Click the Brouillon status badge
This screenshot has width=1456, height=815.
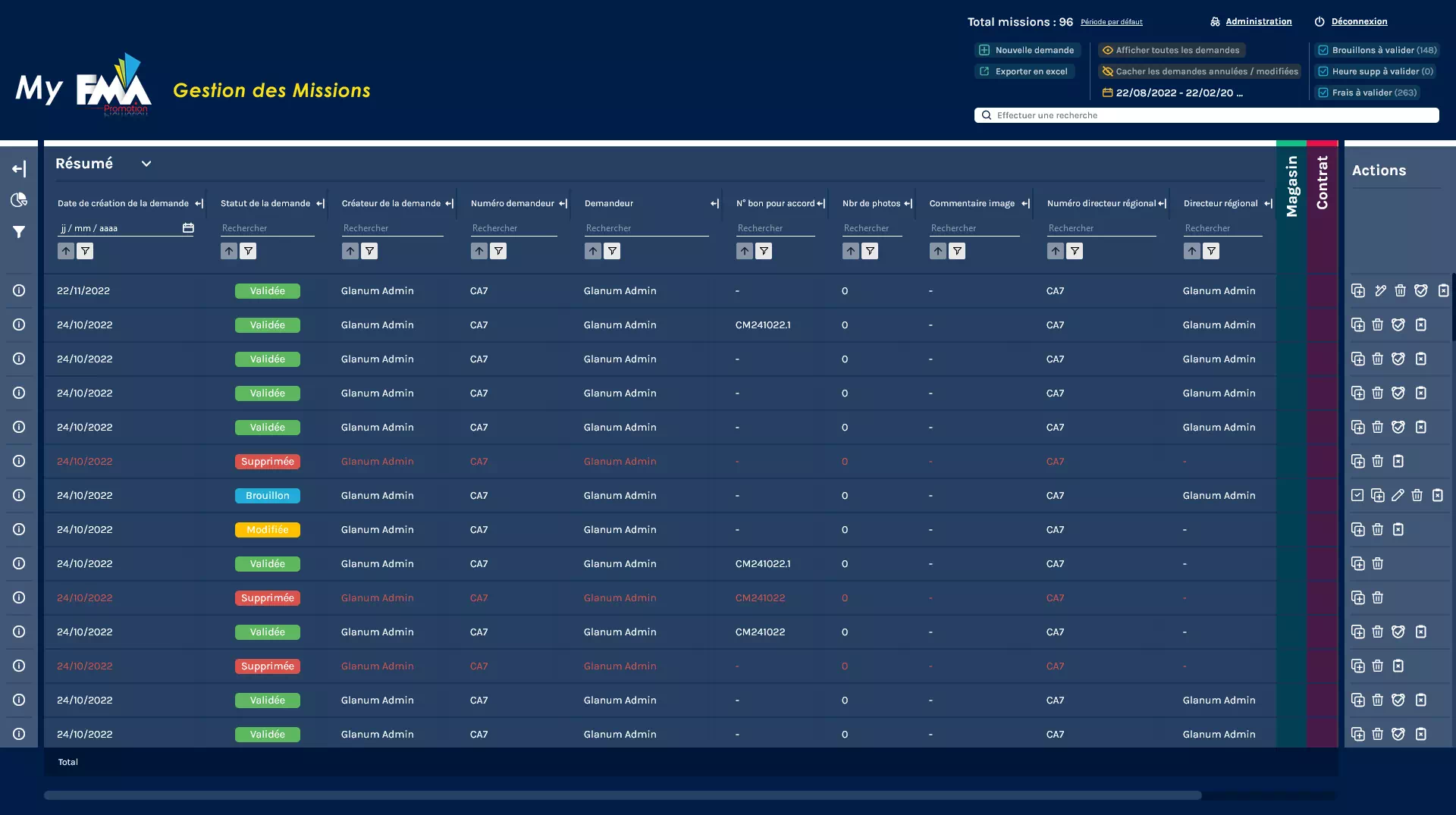coord(268,496)
